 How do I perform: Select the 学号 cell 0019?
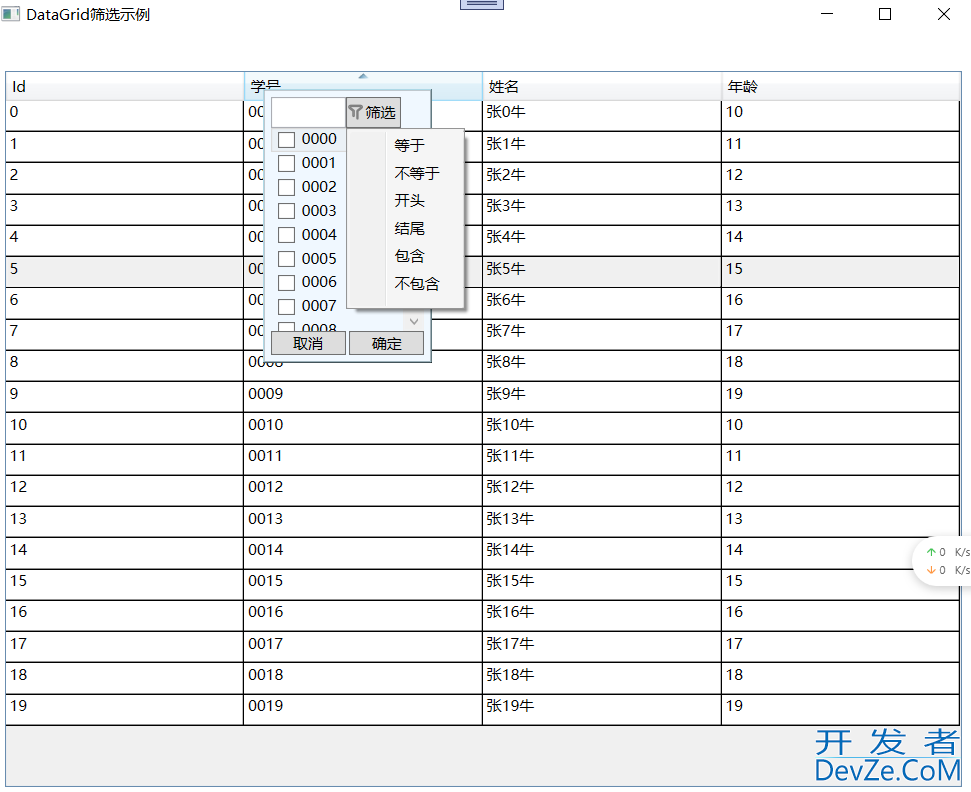click(x=363, y=710)
